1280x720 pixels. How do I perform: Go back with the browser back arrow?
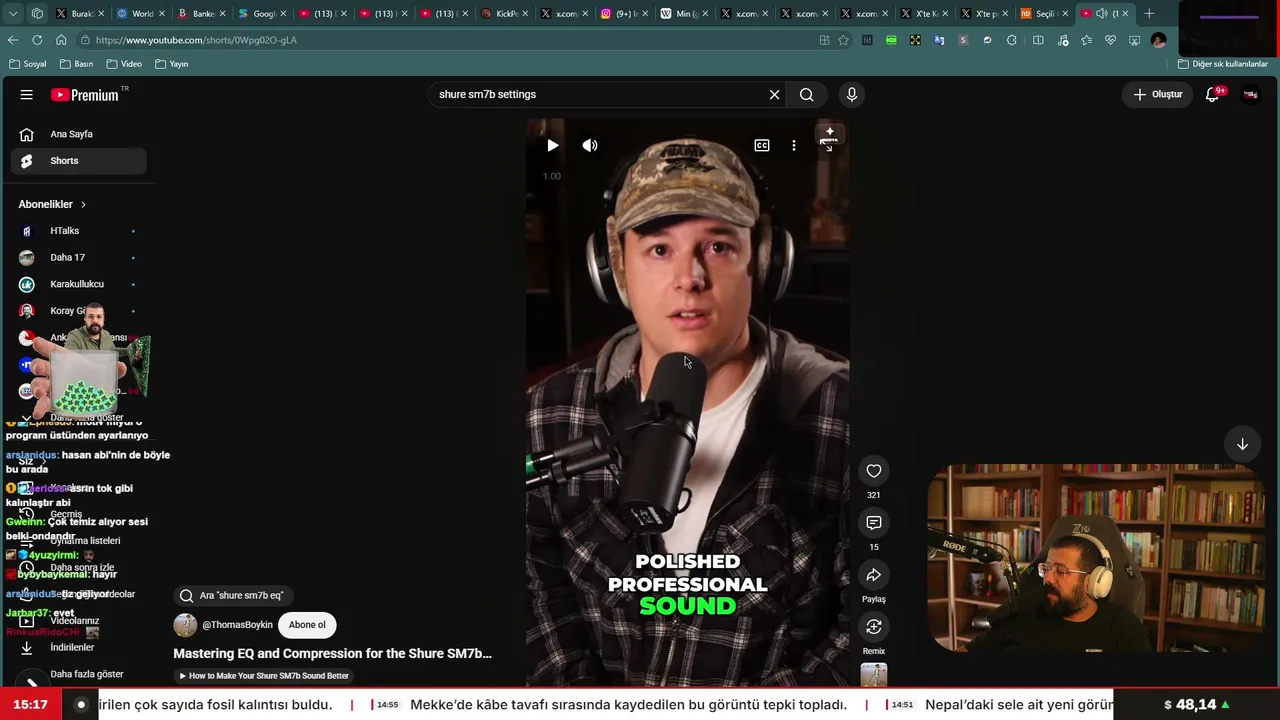(x=13, y=40)
